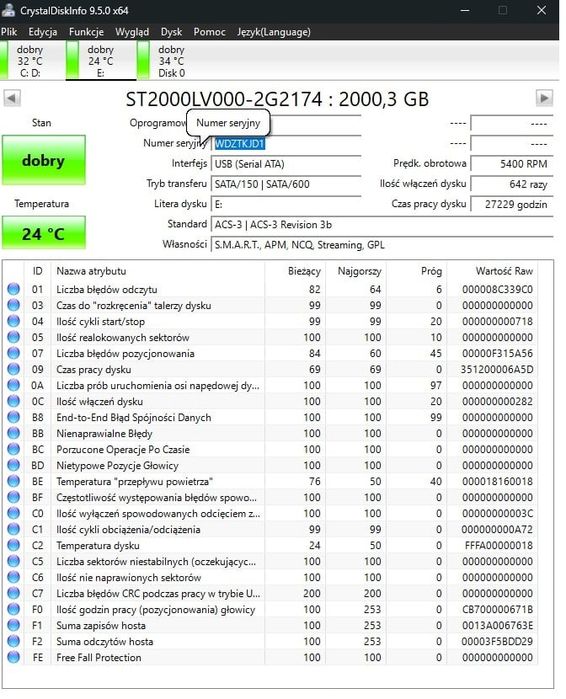566x699 pixels.
Task: Select the E: disk tab
Action: [x=101, y=61]
